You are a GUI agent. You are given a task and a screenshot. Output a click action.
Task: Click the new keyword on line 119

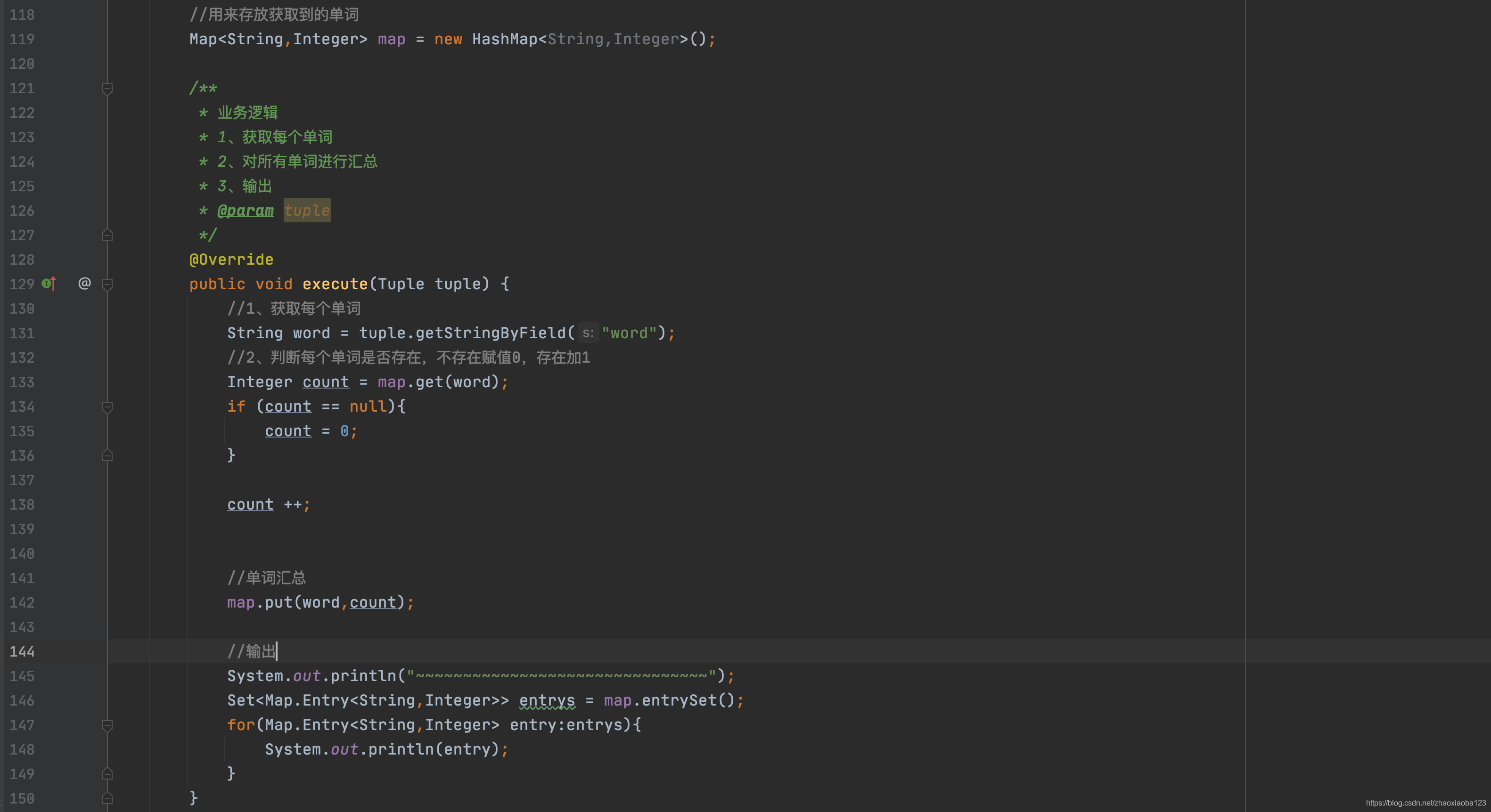click(449, 39)
